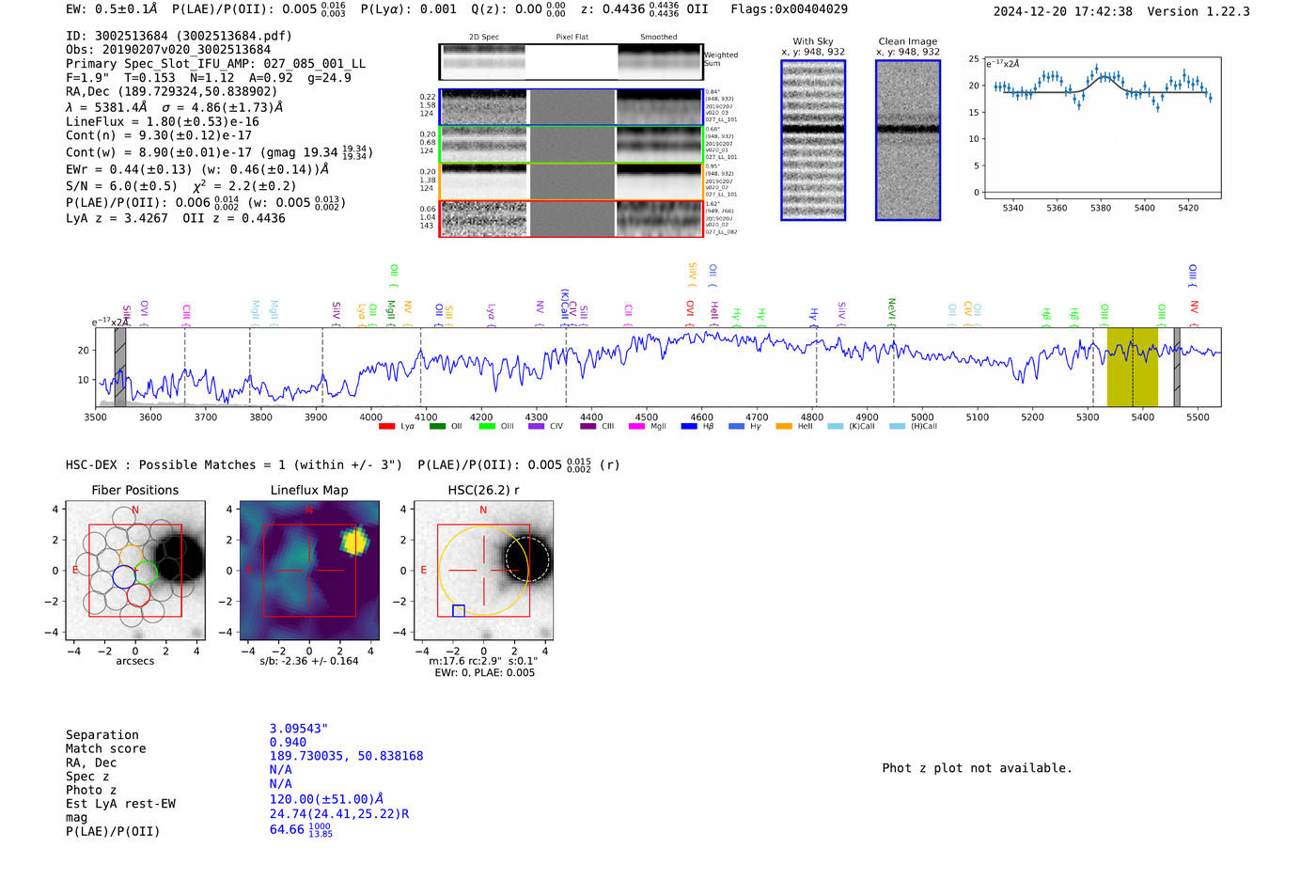This screenshot has height=896, width=1316.
Task: Select the orange-bordered 2D spectrum row
Action: point(572,181)
